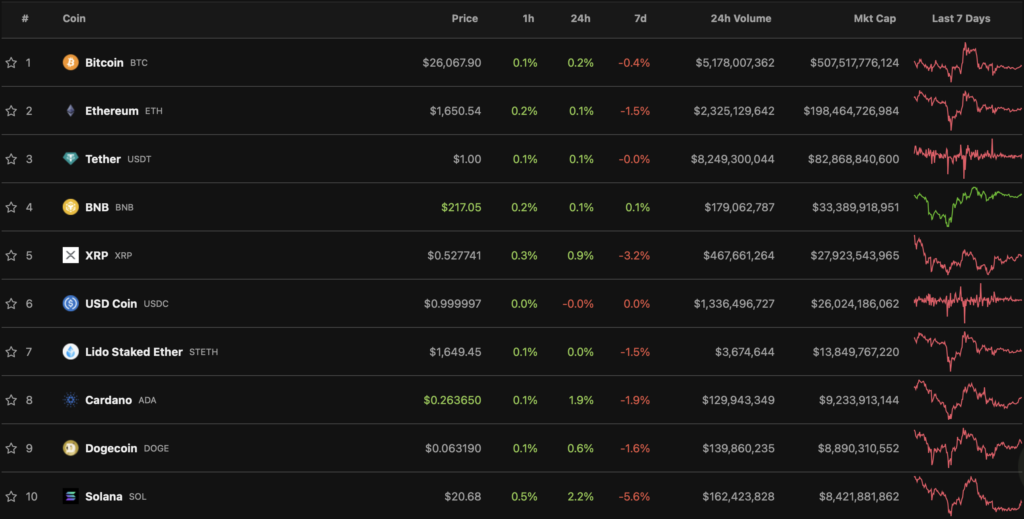Click the Dogecoin logo icon

point(71,448)
